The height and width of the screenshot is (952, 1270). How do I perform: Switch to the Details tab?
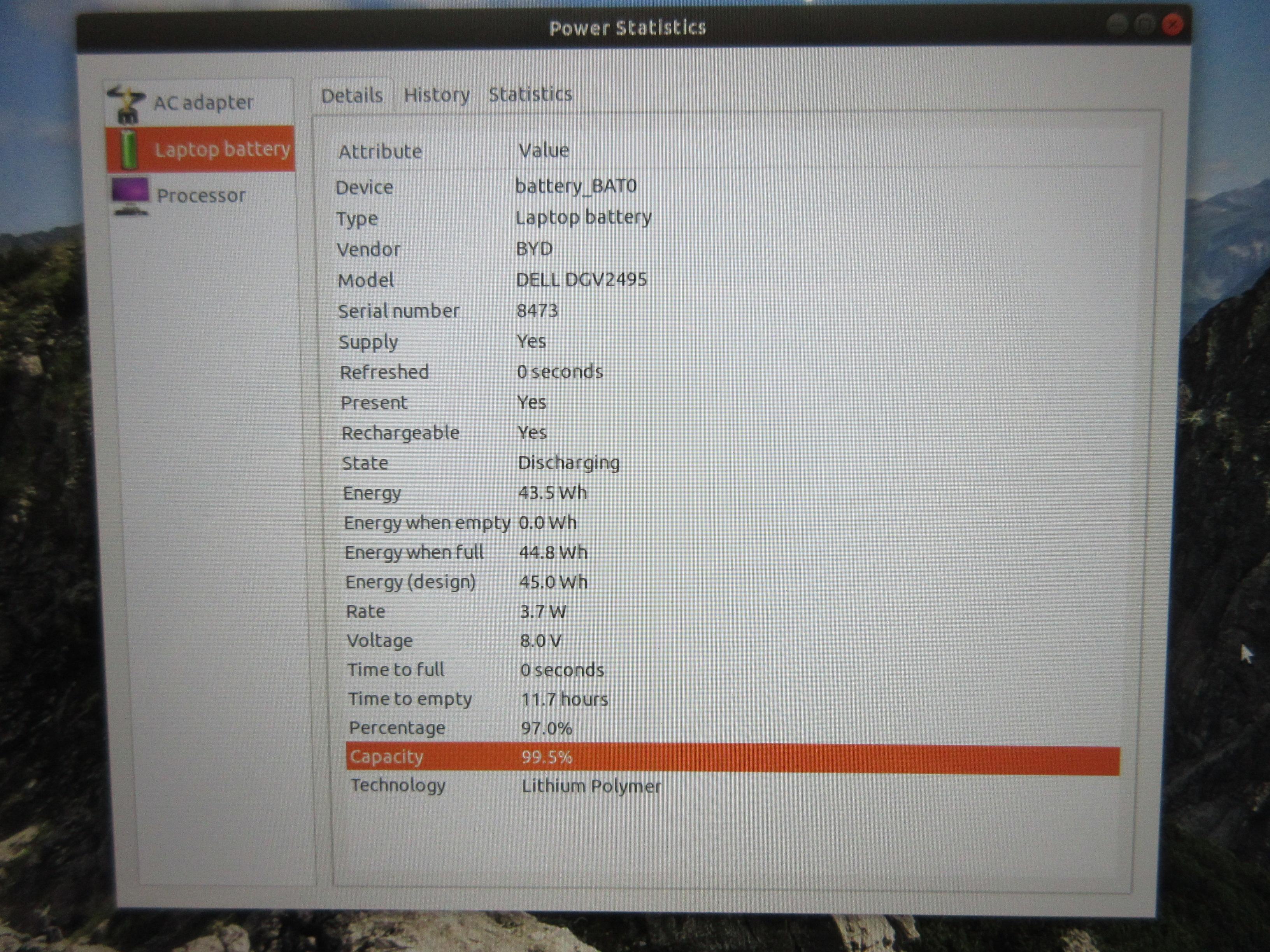pyautogui.click(x=352, y=95)
